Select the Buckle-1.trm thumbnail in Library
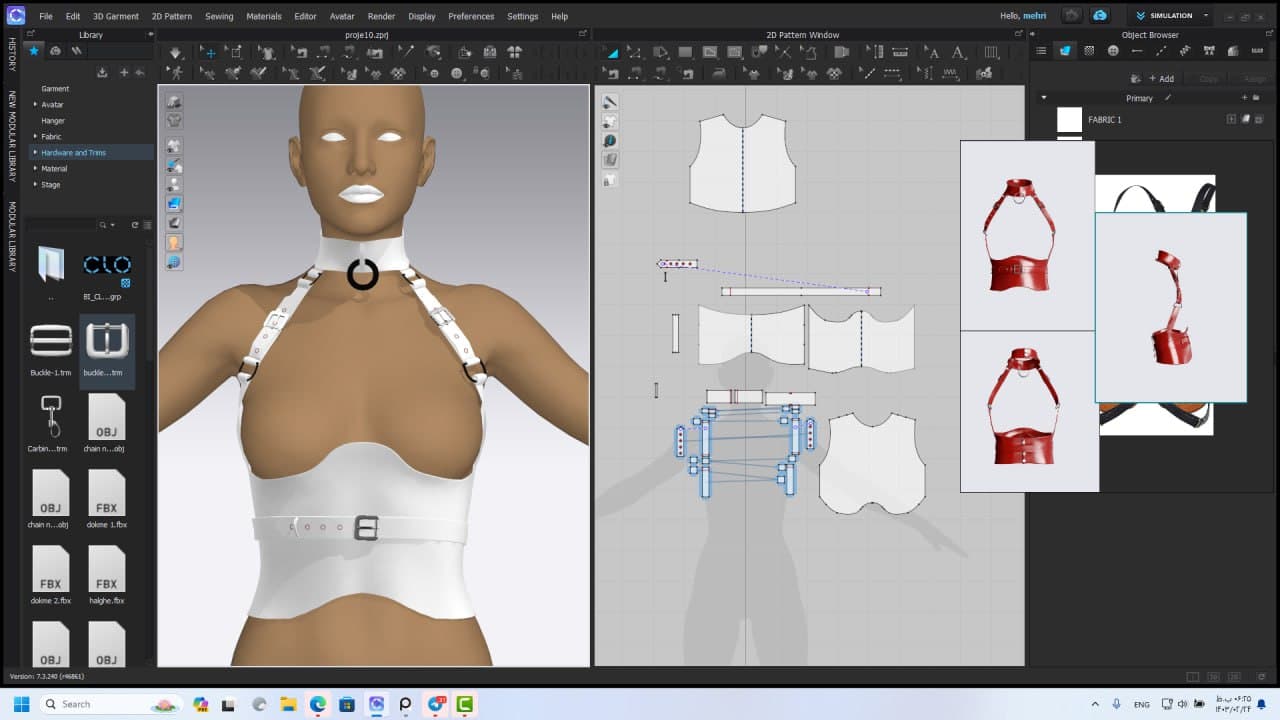The image size is (1280, 720). 51,341
